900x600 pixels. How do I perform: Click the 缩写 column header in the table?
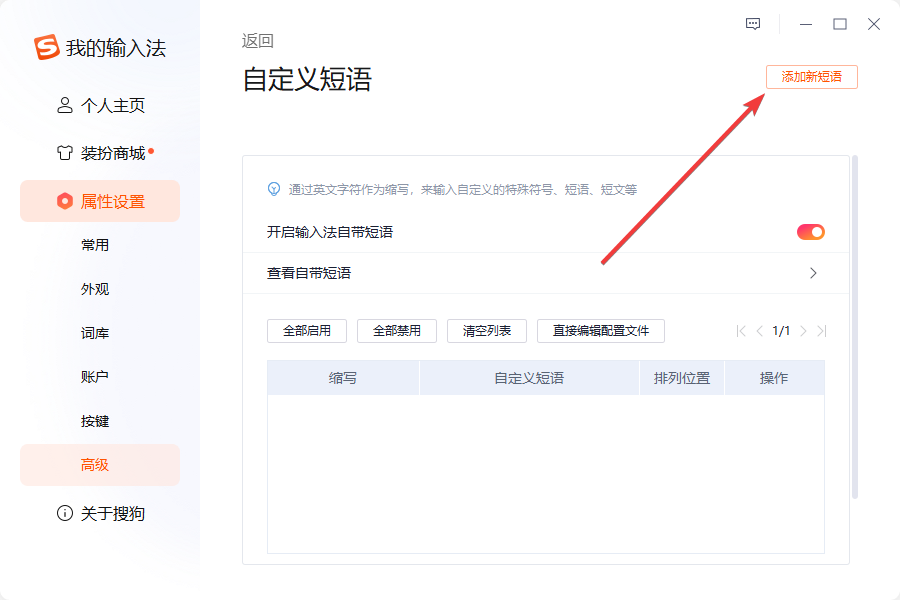343,377
